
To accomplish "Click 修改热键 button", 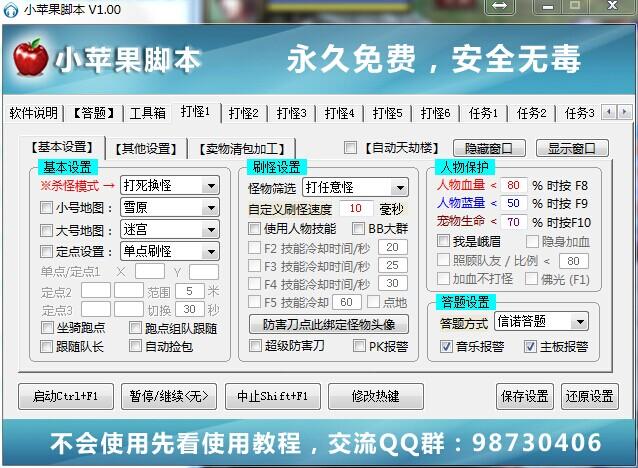I will (x=376, y=396).
